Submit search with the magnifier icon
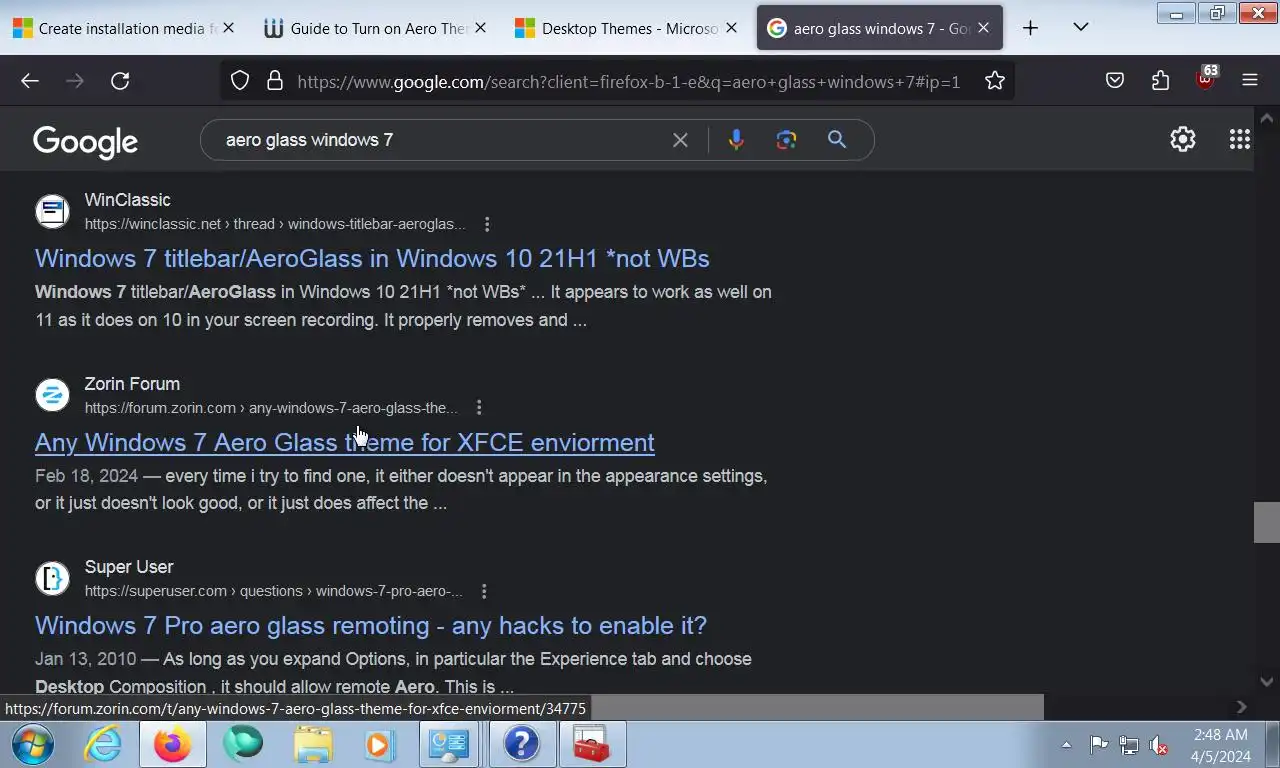Screen dimensions: 1280x768 (x=837, y=140)
